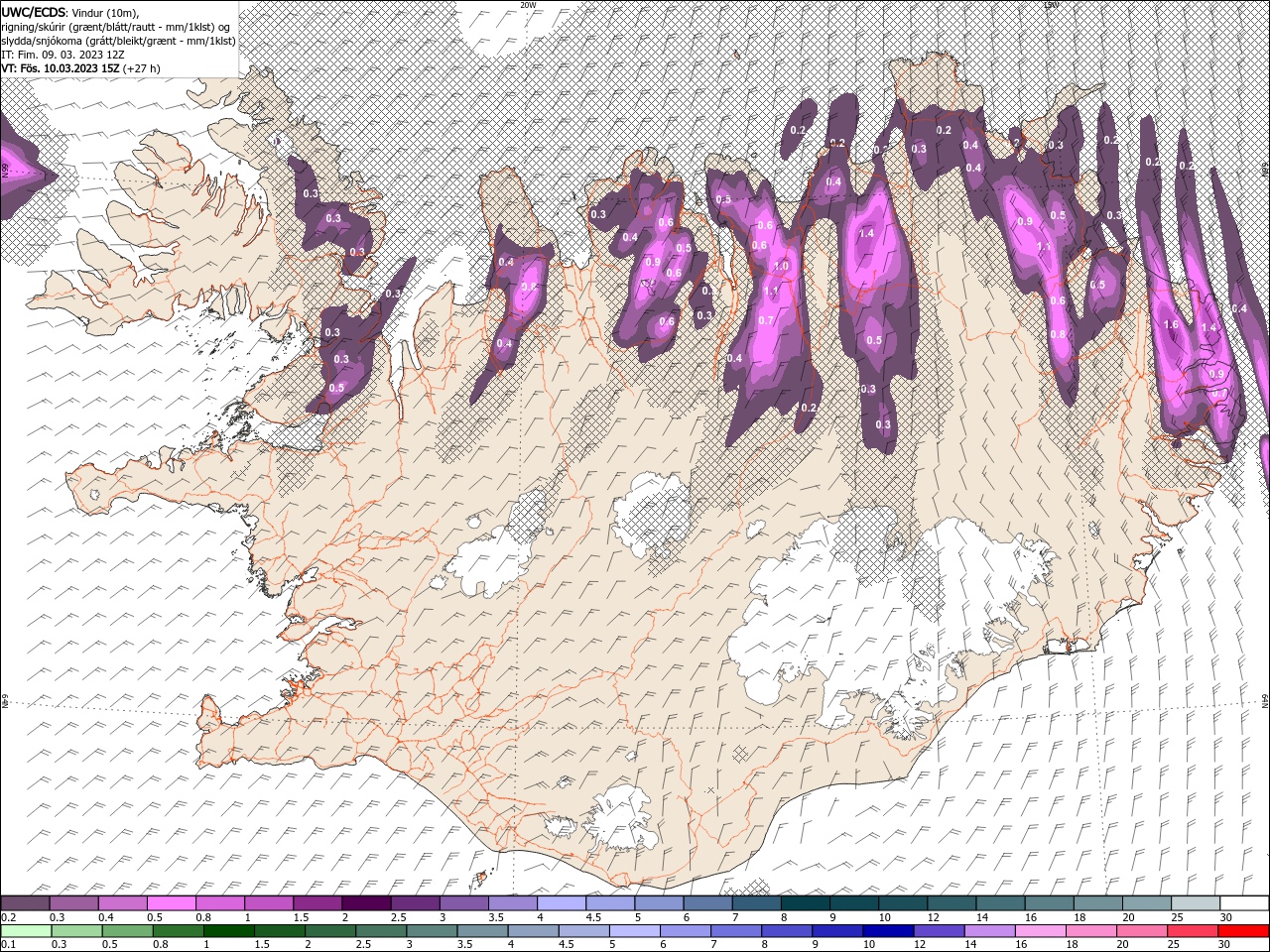The width and height of the screenshot is (1270, 952).
Task: Choose the bright red rain swatch at 30
Action: coord(1242,931)
